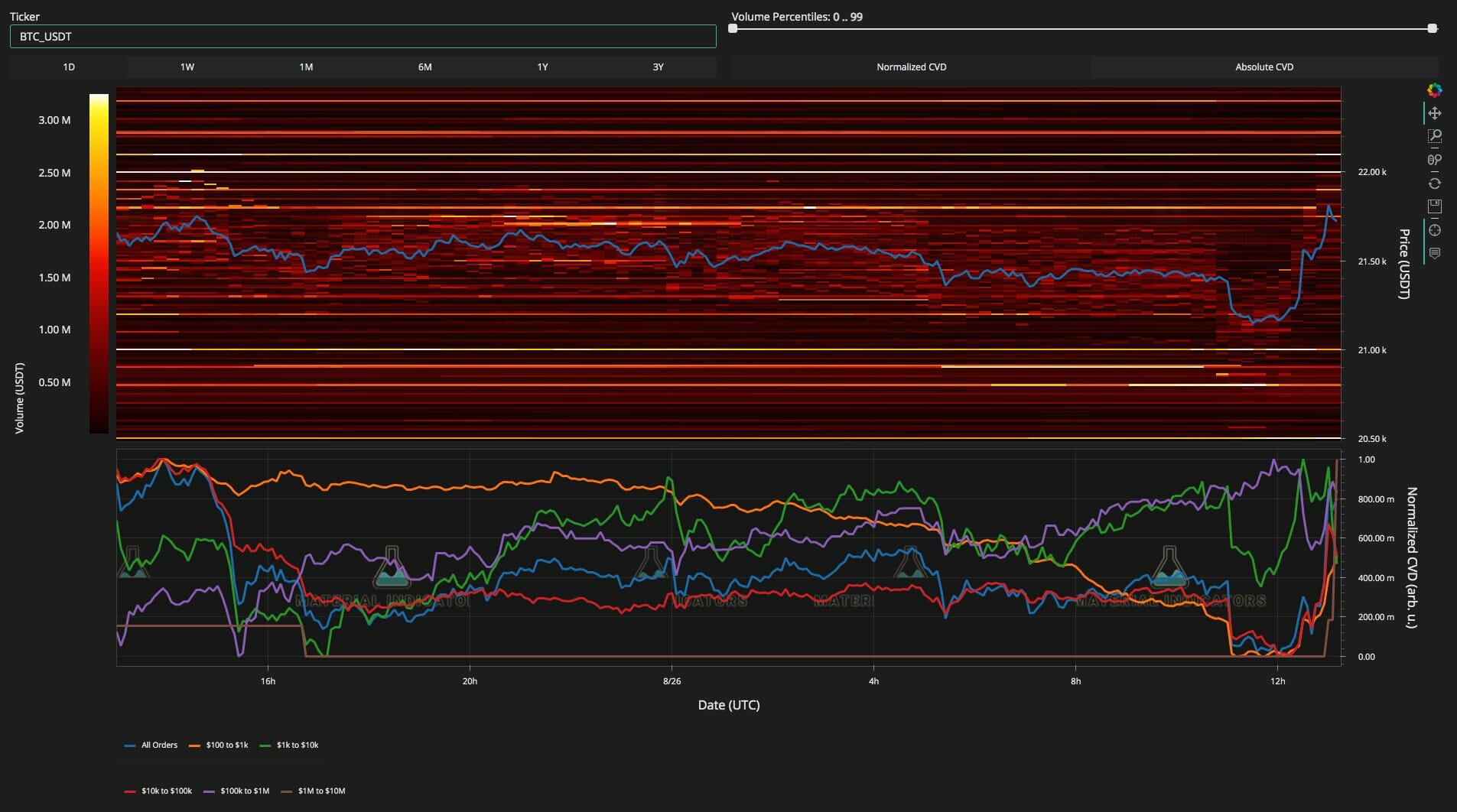
Task: Click the volume color scale bar
Action: tap(99, 264)
